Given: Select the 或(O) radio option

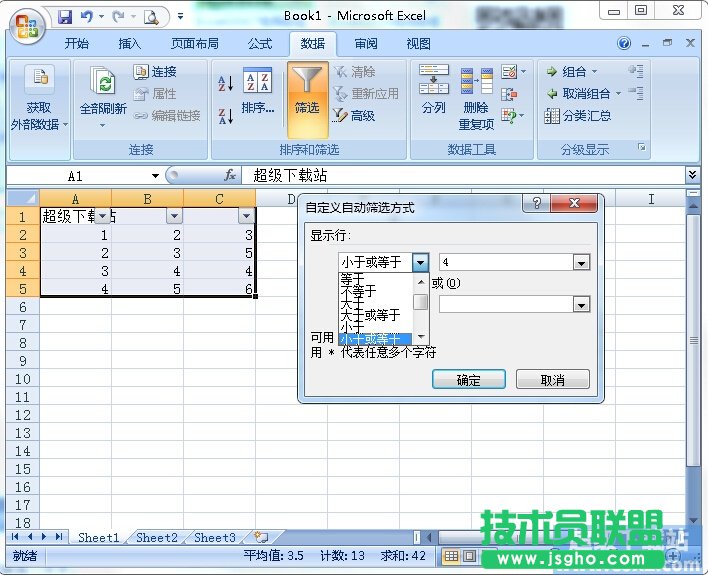Looking at the screenshot, I should (444, 283).
